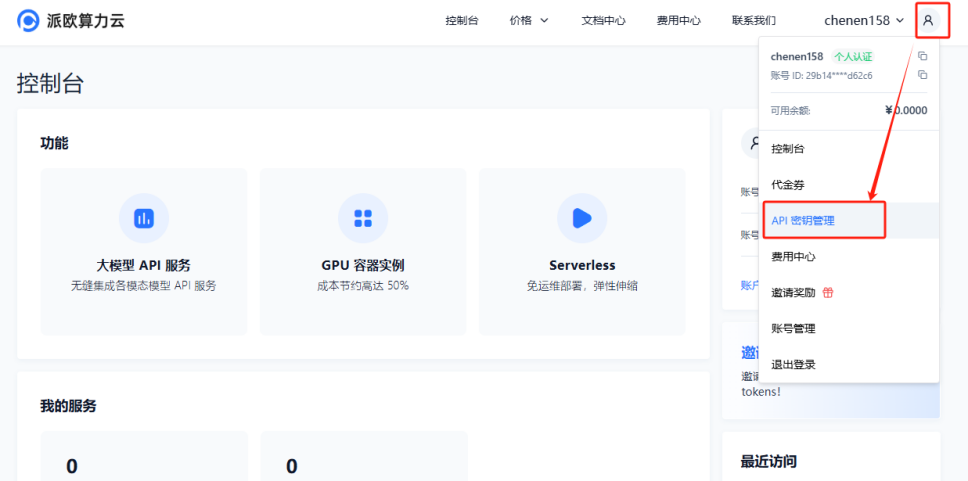The width and height of the screenshot is (968, 481).
Task: Click the GPU 容器实例 grid icon
Action: coord(363,218)
